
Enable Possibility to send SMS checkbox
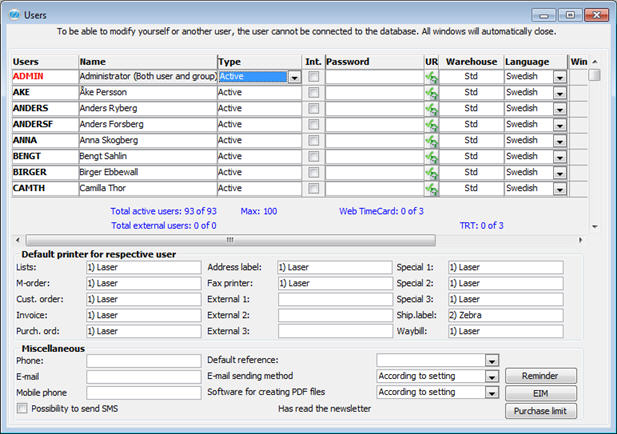(x=22, y=409)
